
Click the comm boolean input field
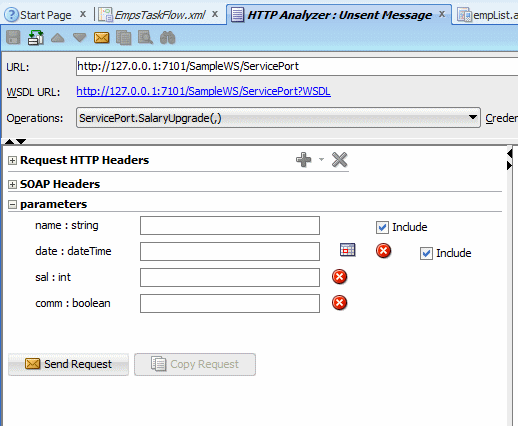(230, 303)
